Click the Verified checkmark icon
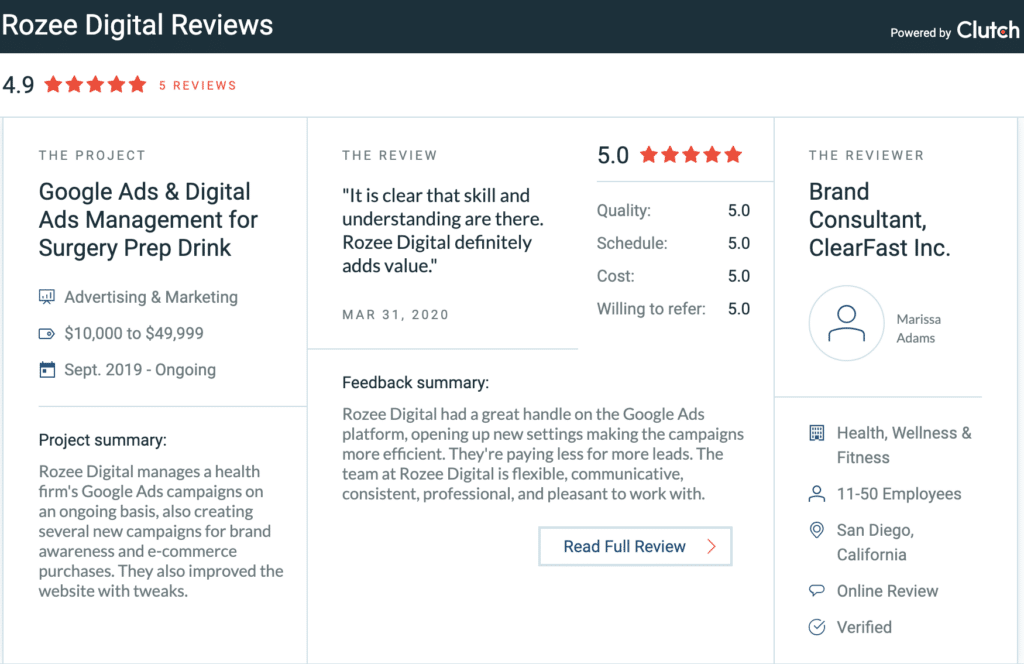The image size is (1024, 664). pos(817,627)
